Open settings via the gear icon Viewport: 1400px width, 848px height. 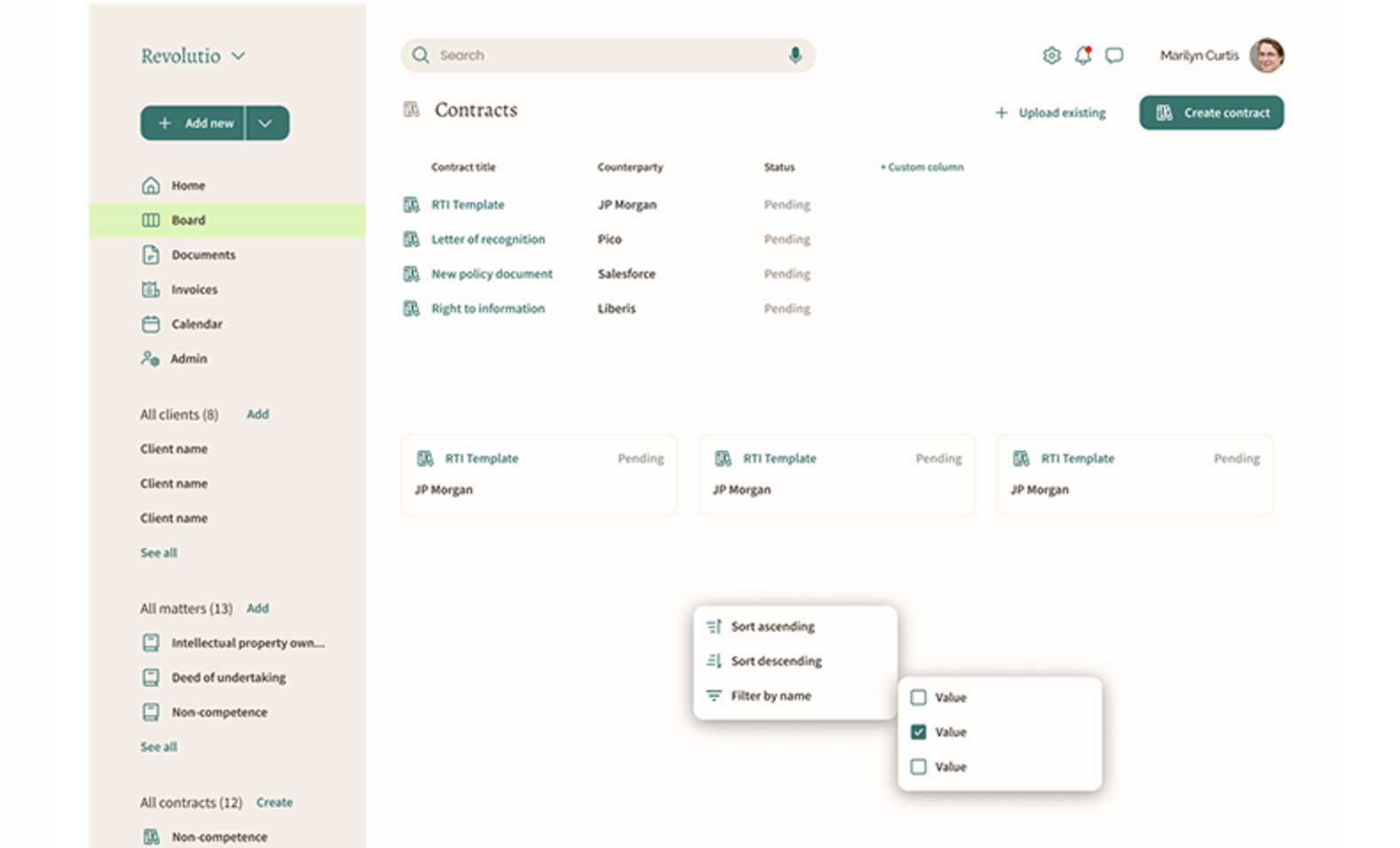1051,56
